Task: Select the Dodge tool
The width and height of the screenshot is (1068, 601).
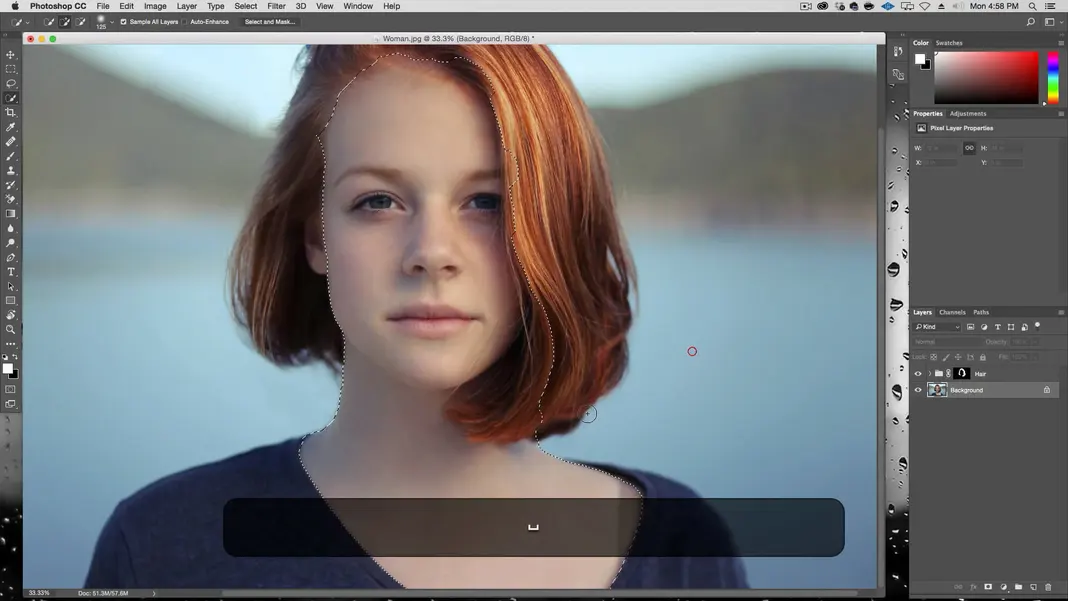Action: [x=10, y=243]
